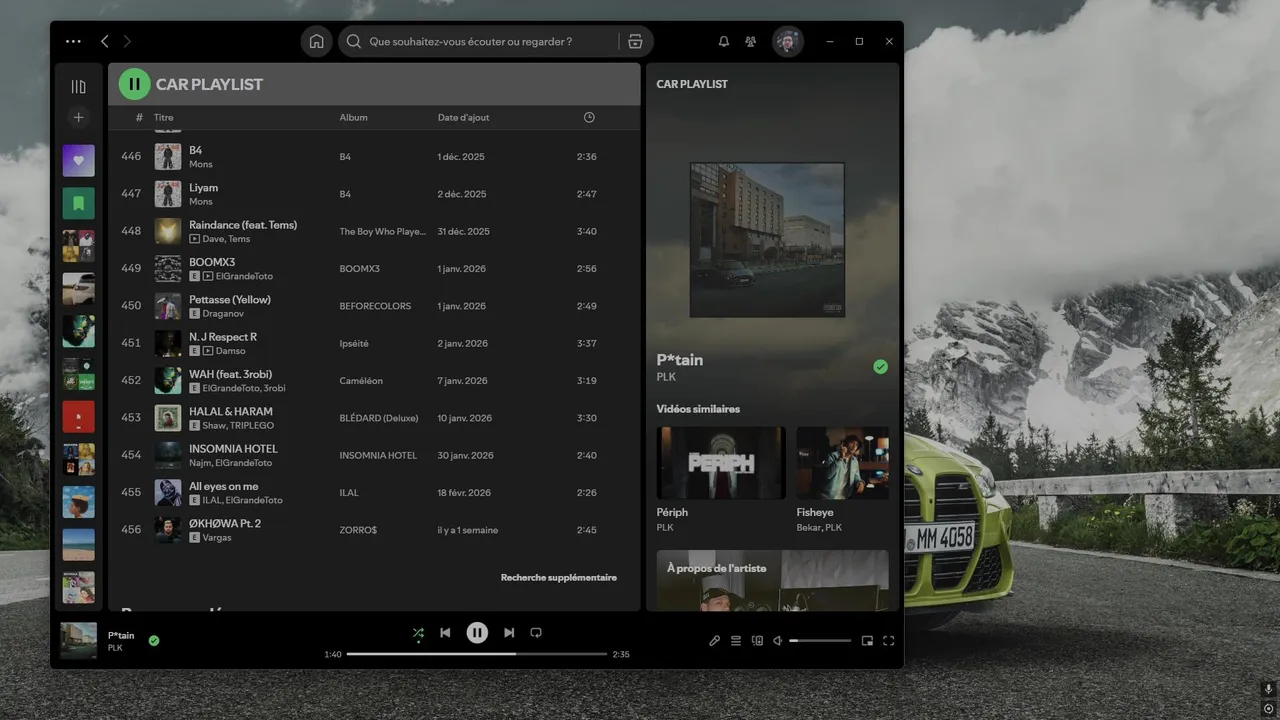This screenshot has height=720, width=1280.
Task: Toggle shuffle playback
Action: click(418, 633)
